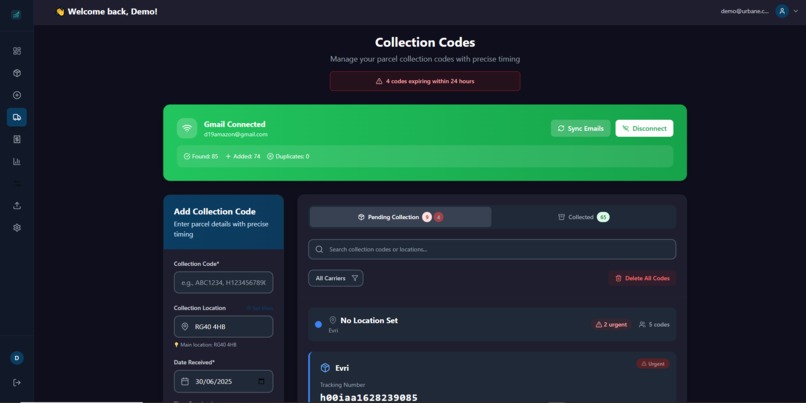Click the people icon beside 5 codes
The image size is (806, 403).
click(x=642, y=324)
